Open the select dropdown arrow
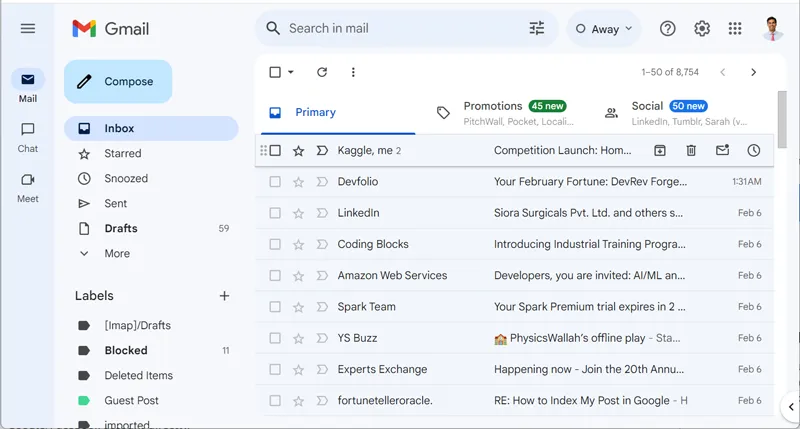The width and height of the screenshot is (800, 429). [291, 72]
